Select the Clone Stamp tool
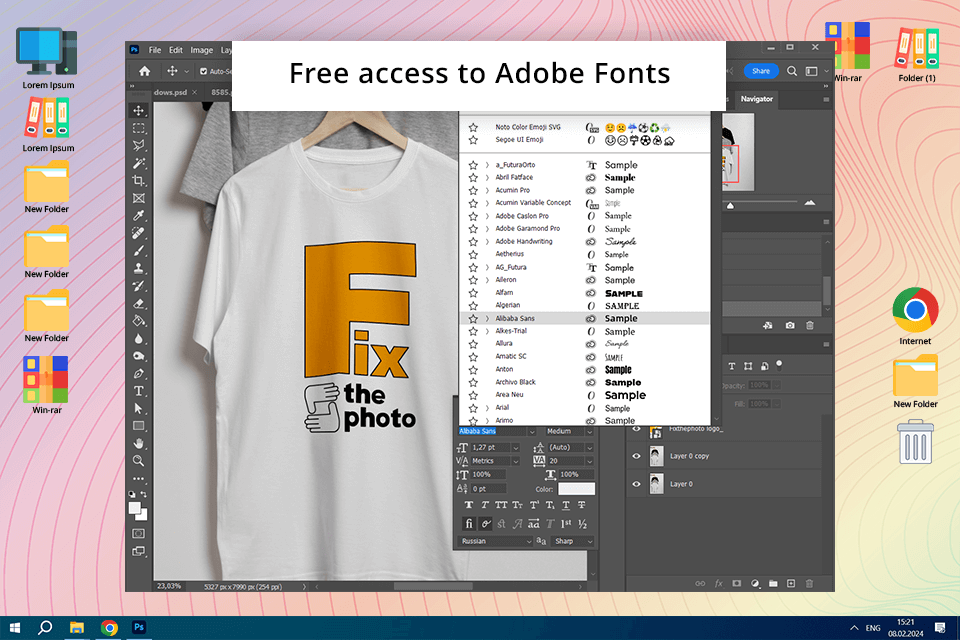 [139, 268]
